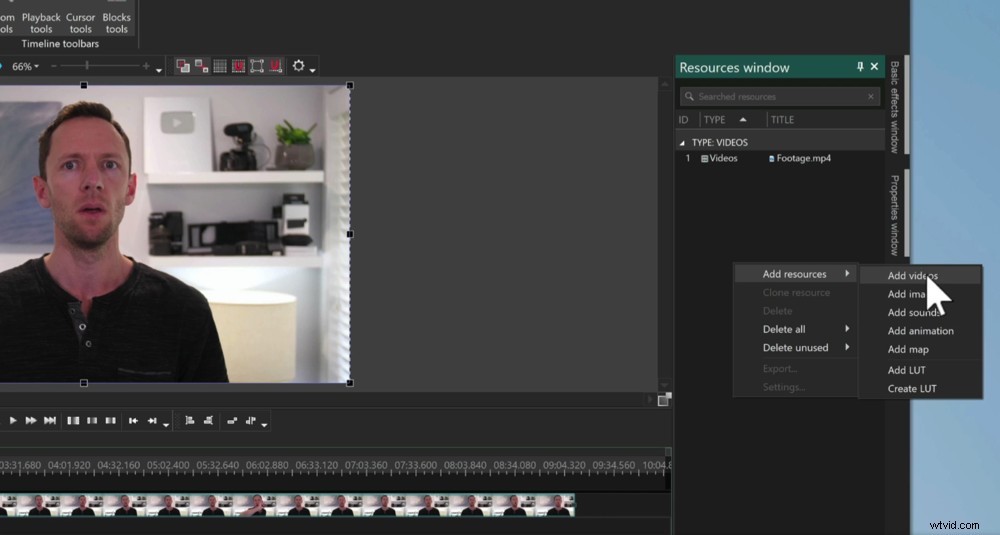Open the Properties window side tab
Image resolution: width=1000 pixels, height=535 pixels.
[895, 215]
